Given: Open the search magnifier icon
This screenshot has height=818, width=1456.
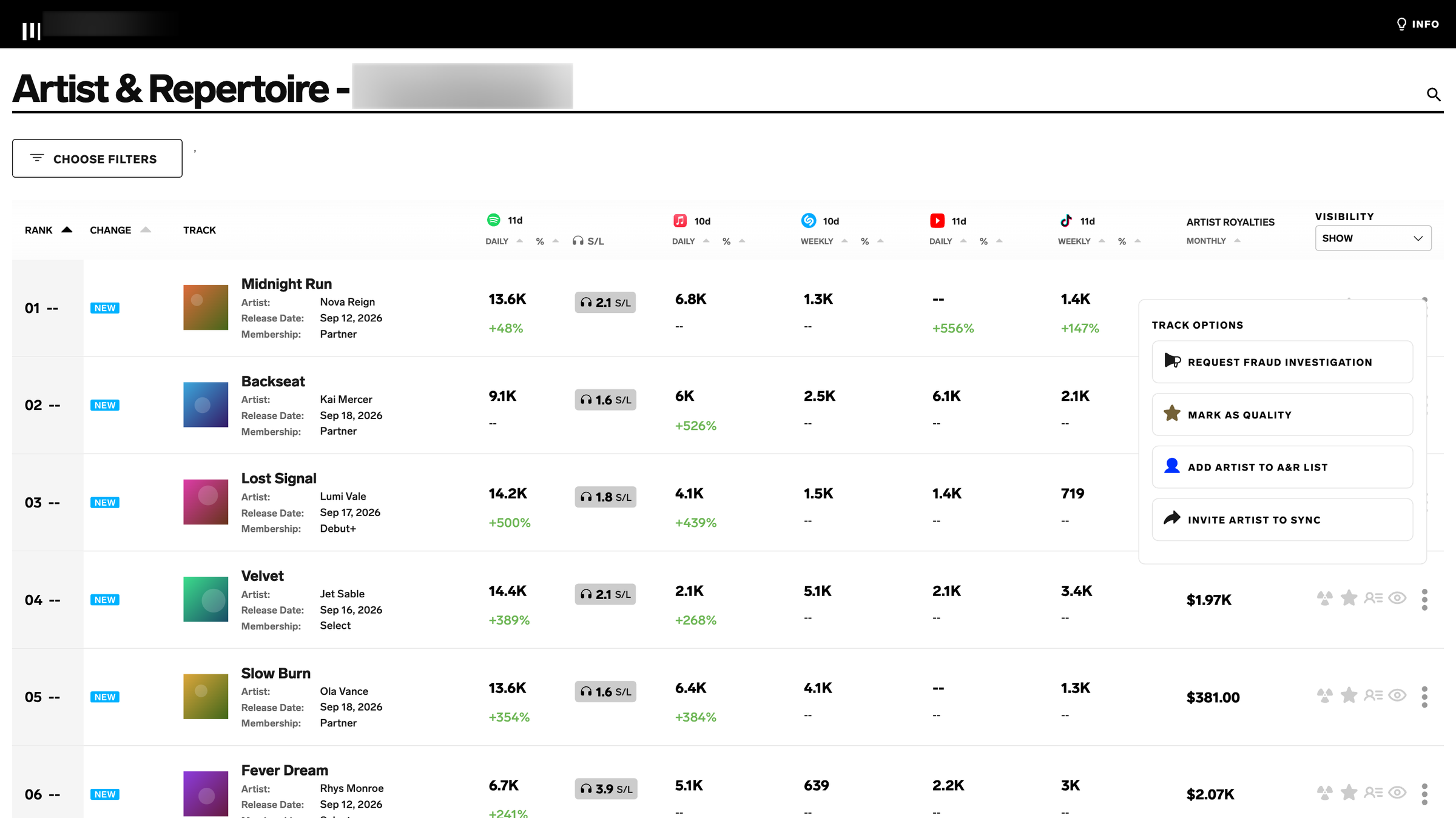Looking at the screenshot, I should [1434, 94].
